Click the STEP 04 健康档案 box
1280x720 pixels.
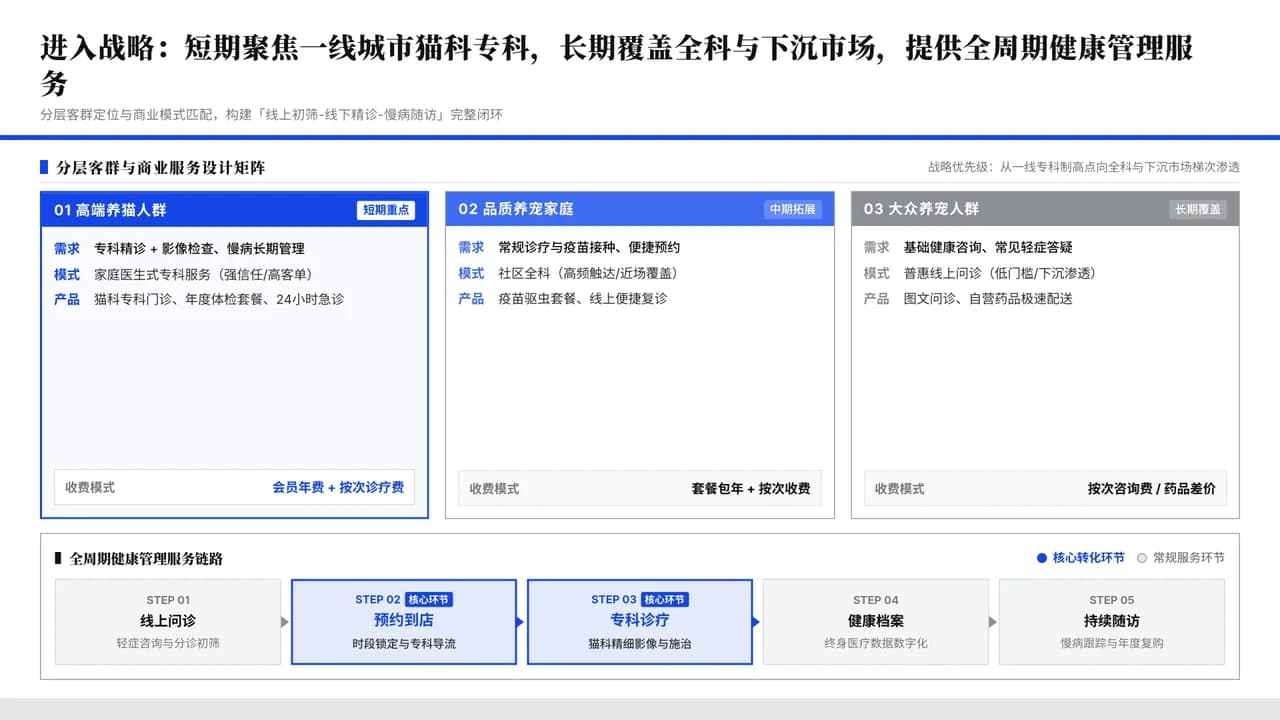pyautogui.click(x=876, y=622)
